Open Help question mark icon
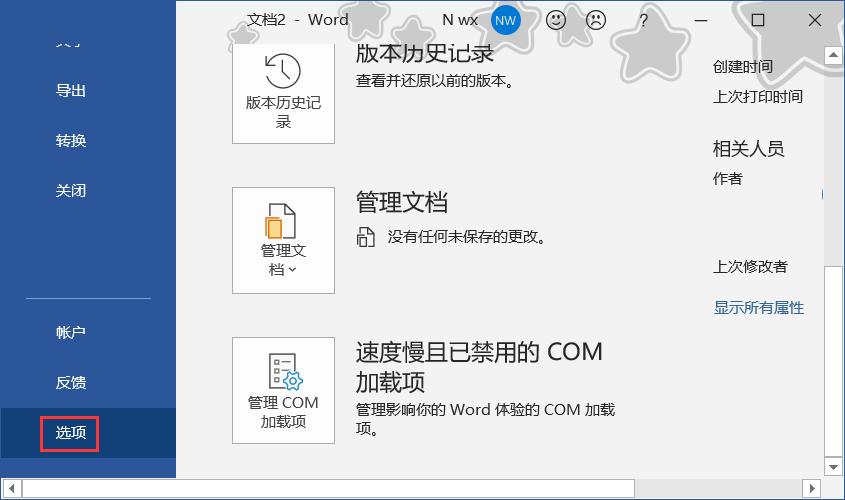The image size is (845, 500). [643, 20]
